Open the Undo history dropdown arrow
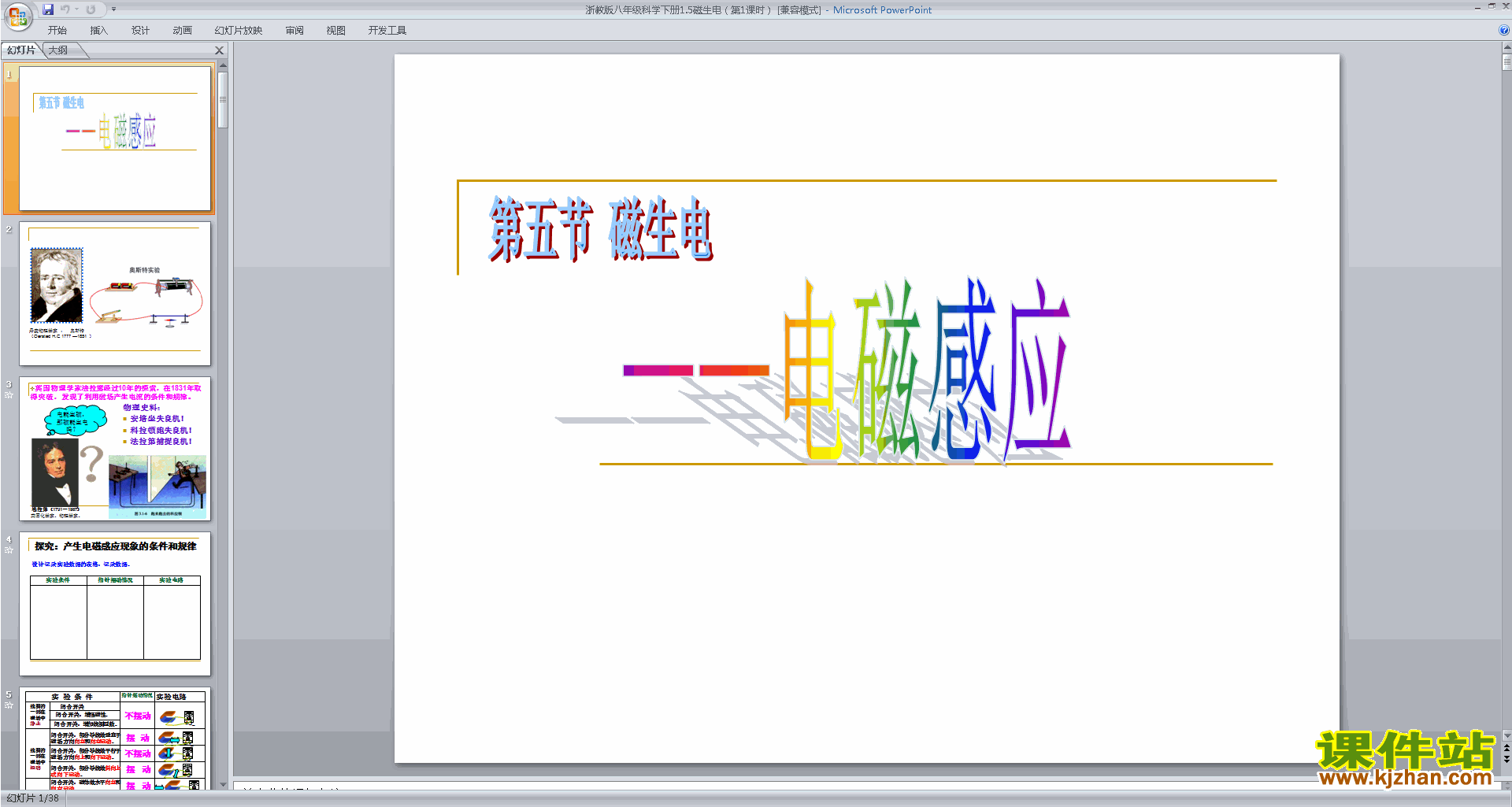The height and width of the screenshot is (807, 1512). [76, 9]
